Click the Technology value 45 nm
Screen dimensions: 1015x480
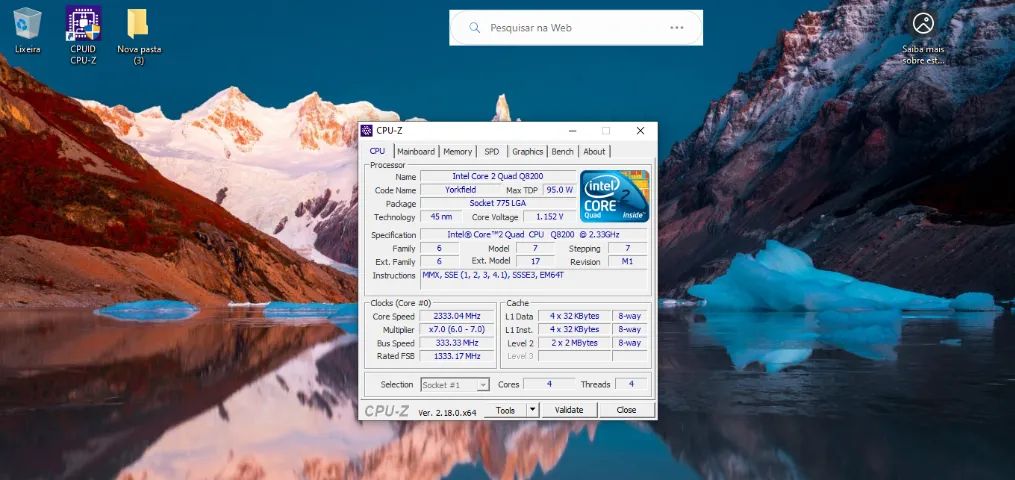tap(441, 217)
